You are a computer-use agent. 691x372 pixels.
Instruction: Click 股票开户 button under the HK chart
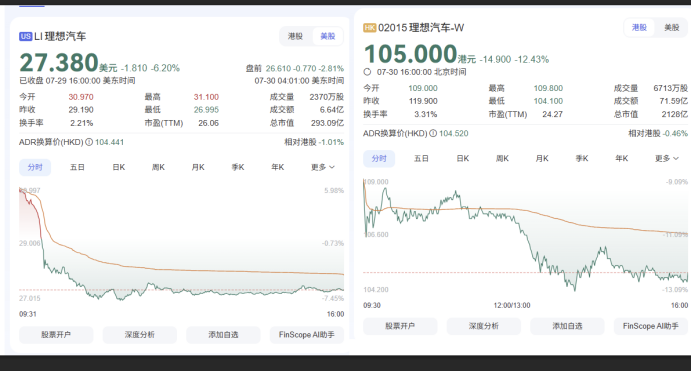[400, 326]
